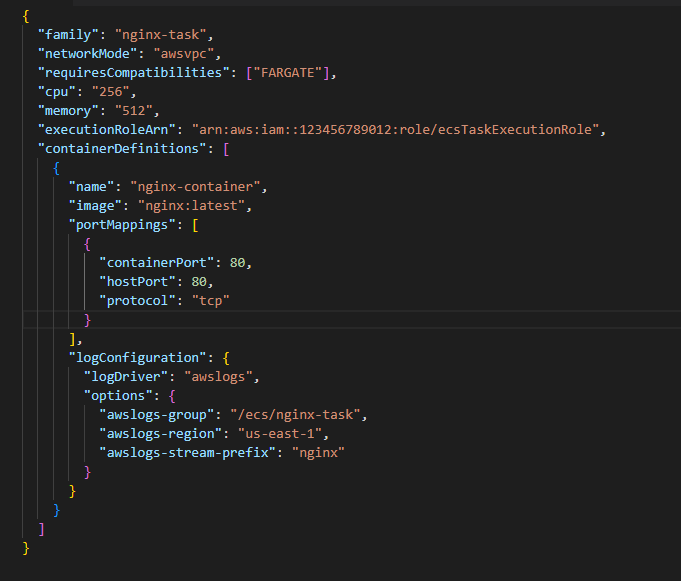Click the "awslogs-group" key
Screen dimensions: 681x581
(156, 415)
